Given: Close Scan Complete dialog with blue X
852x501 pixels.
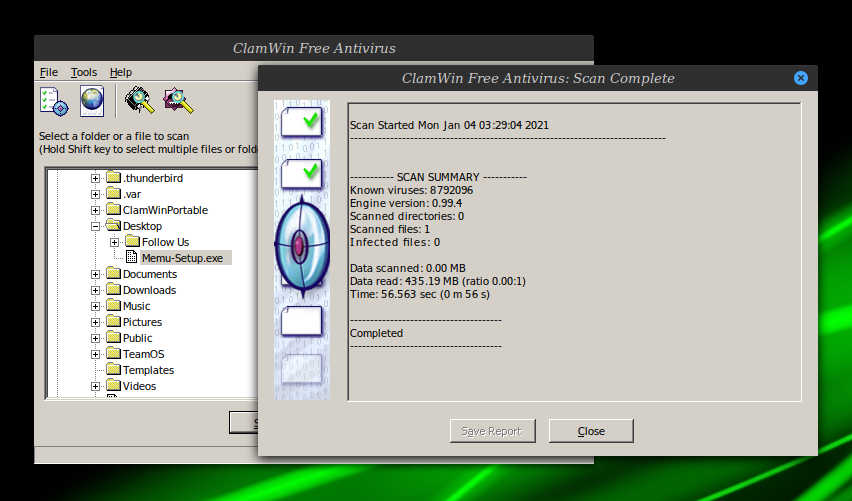Looking at the screenshot, I should 800,78.
